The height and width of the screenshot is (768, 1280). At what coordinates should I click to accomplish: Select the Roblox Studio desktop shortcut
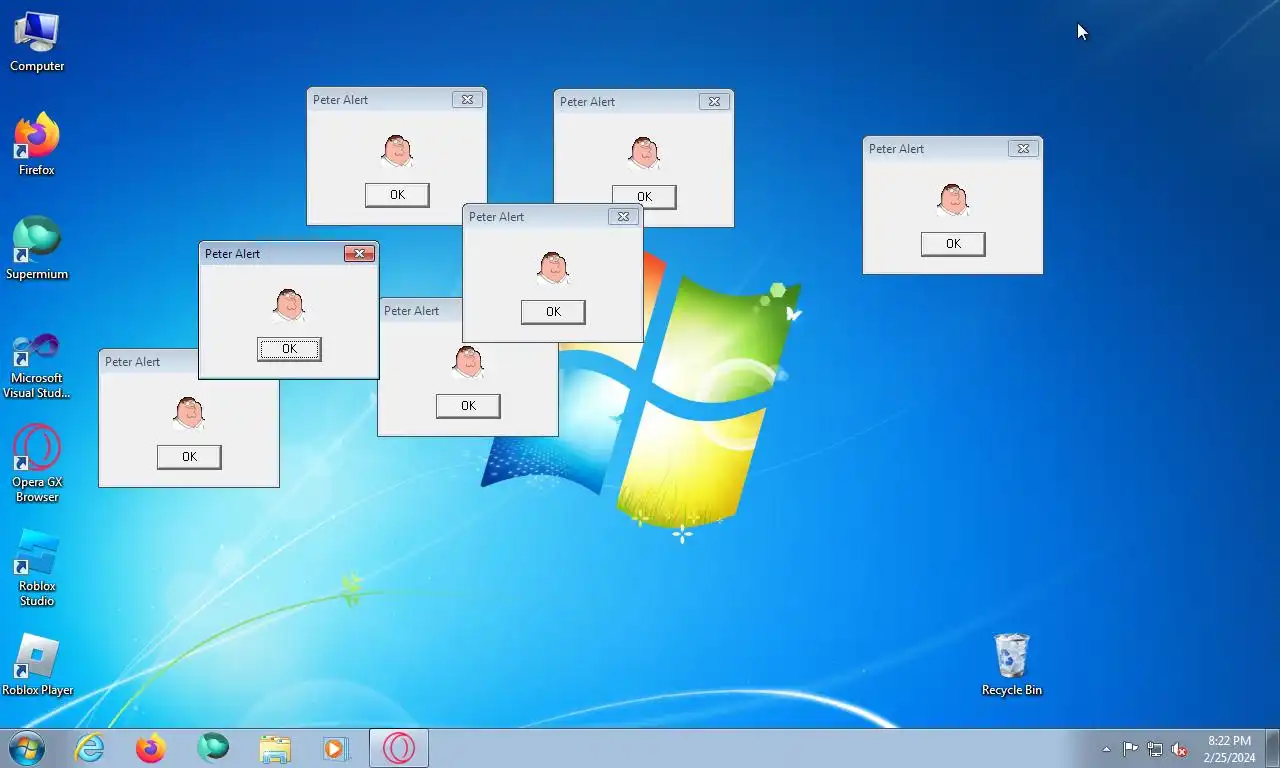click(x=37, y=568)
